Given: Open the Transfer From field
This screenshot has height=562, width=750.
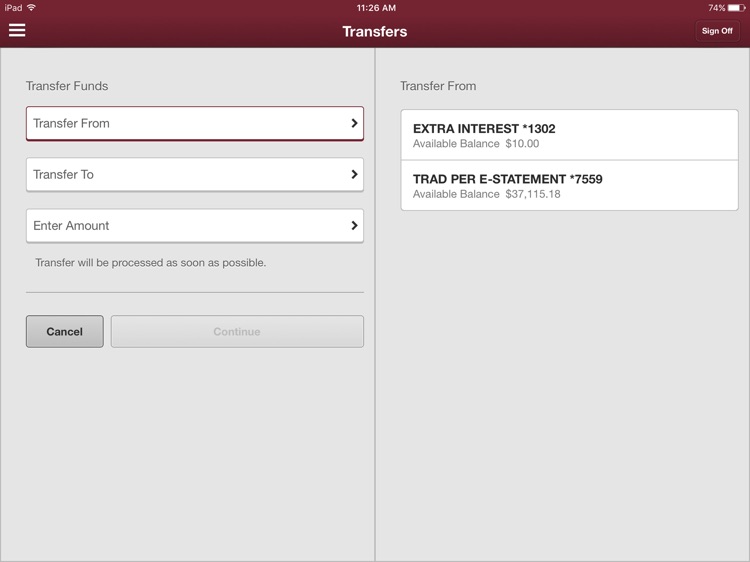Looking at the screenshot, I should [195, 123].
